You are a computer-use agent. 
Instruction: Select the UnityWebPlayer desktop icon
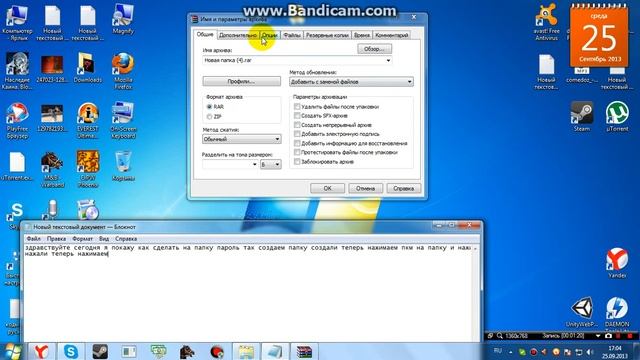coord(582,312)
